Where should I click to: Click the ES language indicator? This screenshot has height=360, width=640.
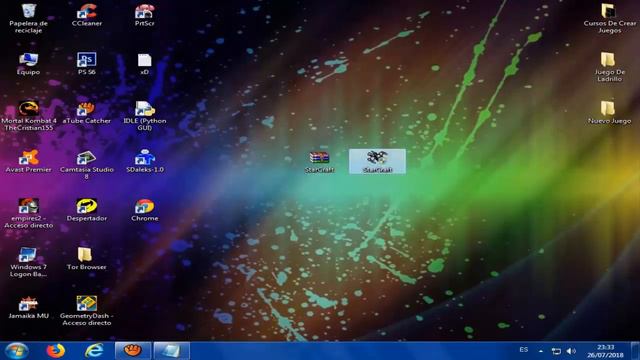(524, 350)
